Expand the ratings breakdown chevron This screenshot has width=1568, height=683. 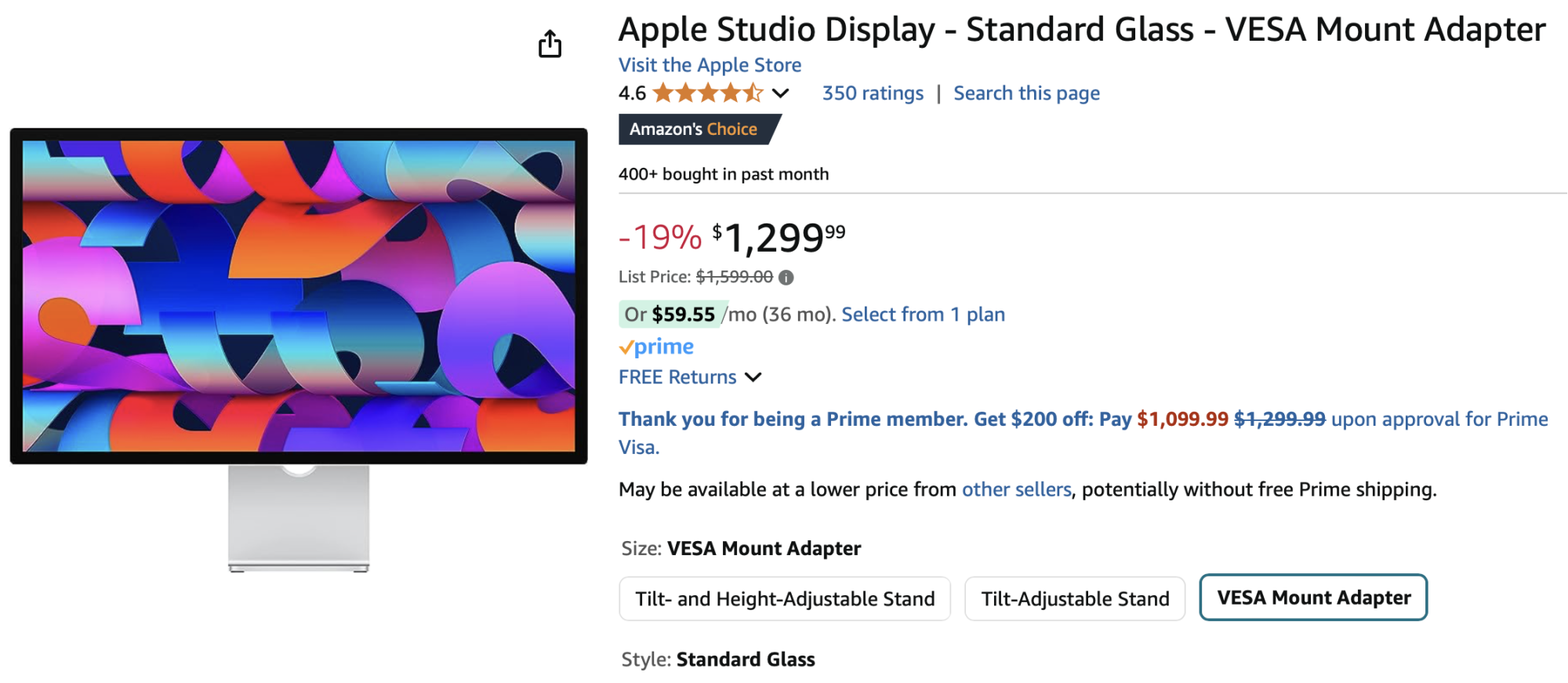(x=780, y=93)
